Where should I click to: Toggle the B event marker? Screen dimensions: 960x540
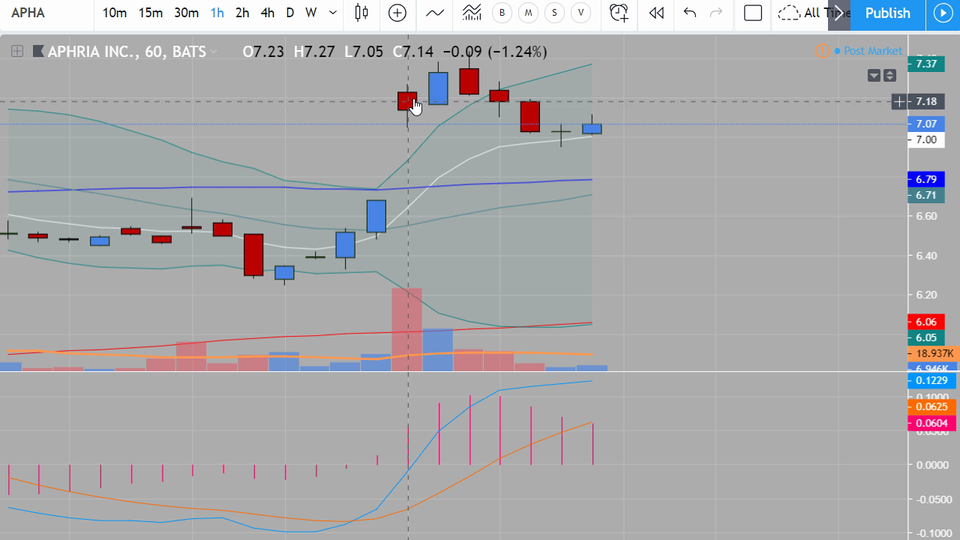pos(502,13)
